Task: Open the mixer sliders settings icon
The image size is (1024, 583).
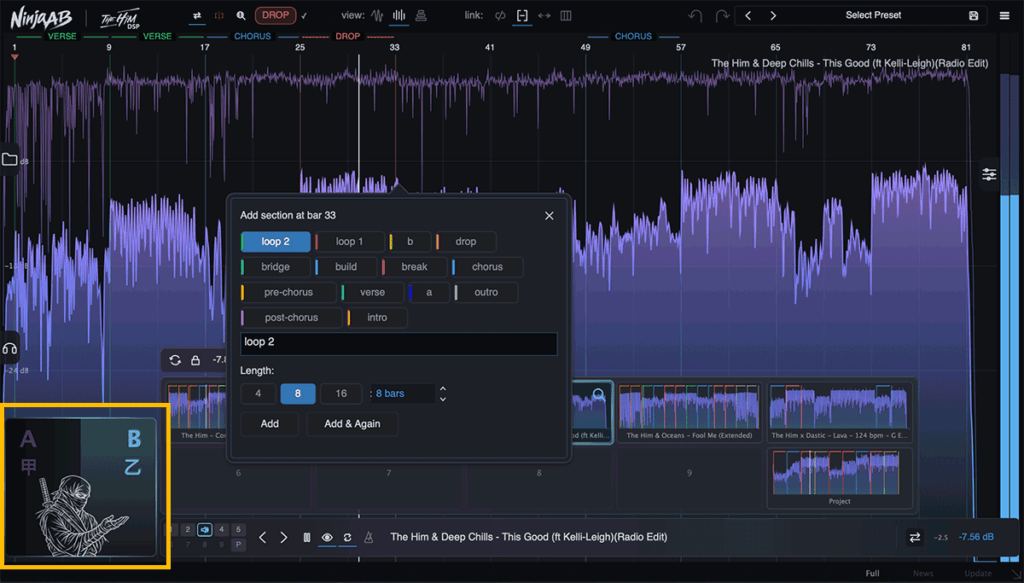Action: pyautogui.click(x=989, y=174)
